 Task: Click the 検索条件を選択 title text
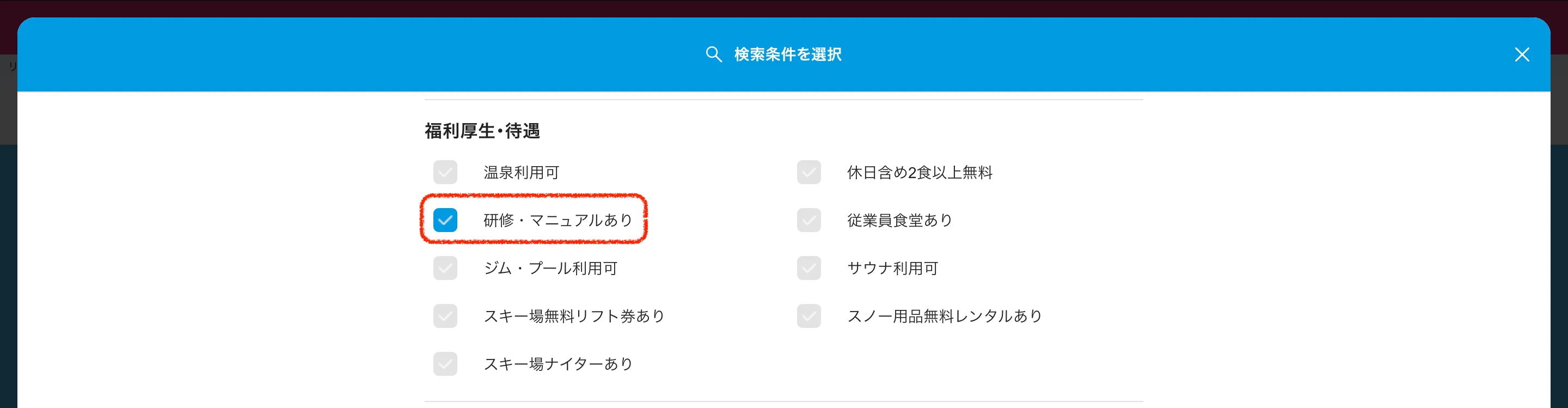[788, 54]
